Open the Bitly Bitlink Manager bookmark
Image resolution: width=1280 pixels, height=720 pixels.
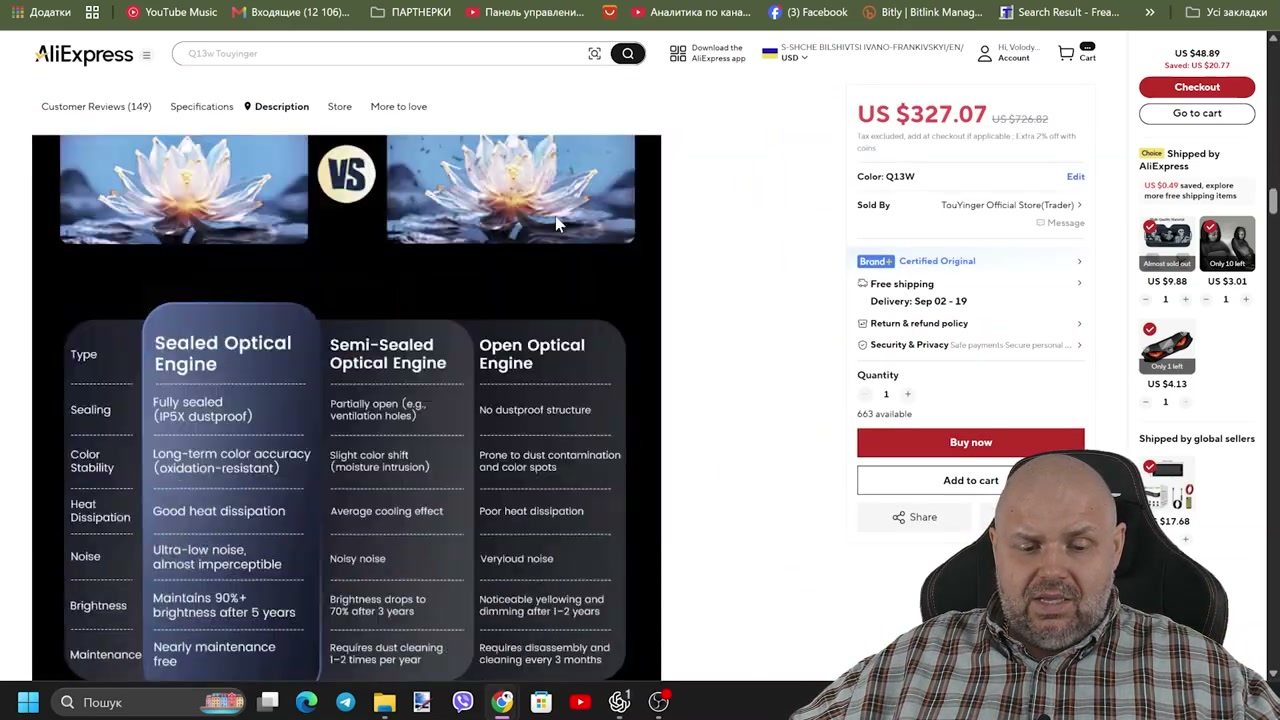coord(925,12)
